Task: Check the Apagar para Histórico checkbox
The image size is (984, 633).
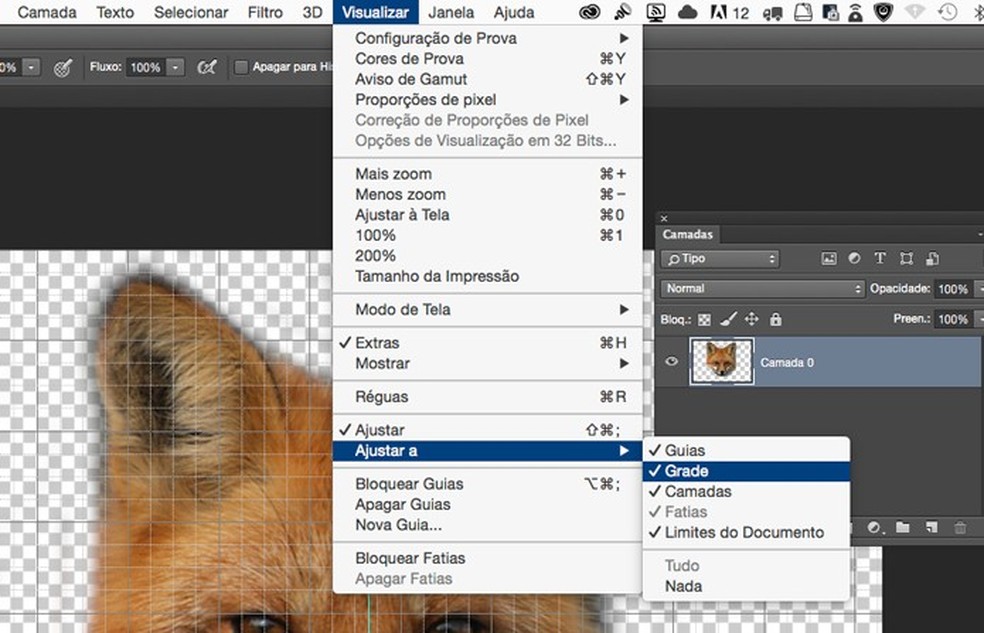Action: click(241, 66)
